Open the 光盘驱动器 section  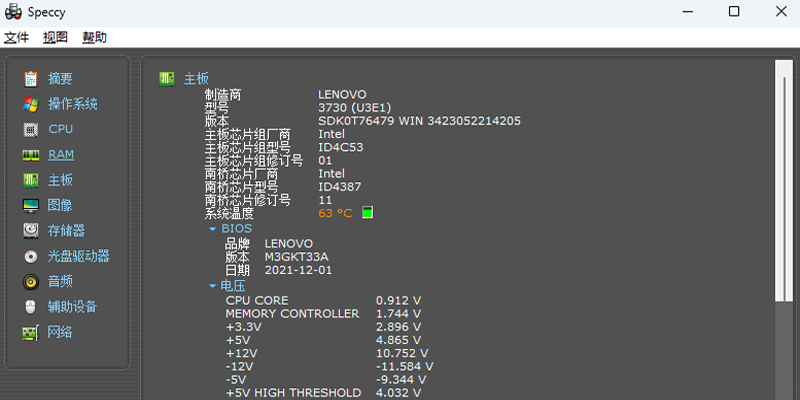tap(79, 256)
